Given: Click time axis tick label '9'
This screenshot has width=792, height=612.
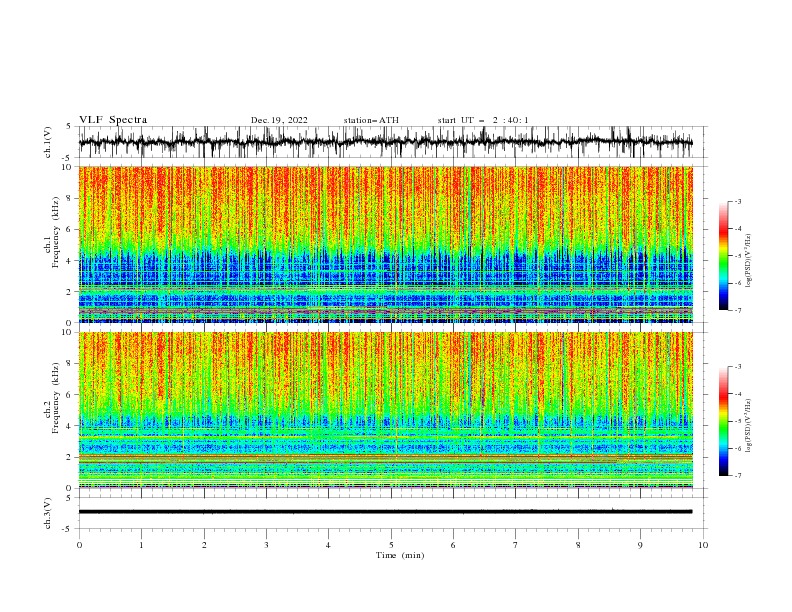Looking at the screenshot, I should pyautogui.click(x=640, y=545).
